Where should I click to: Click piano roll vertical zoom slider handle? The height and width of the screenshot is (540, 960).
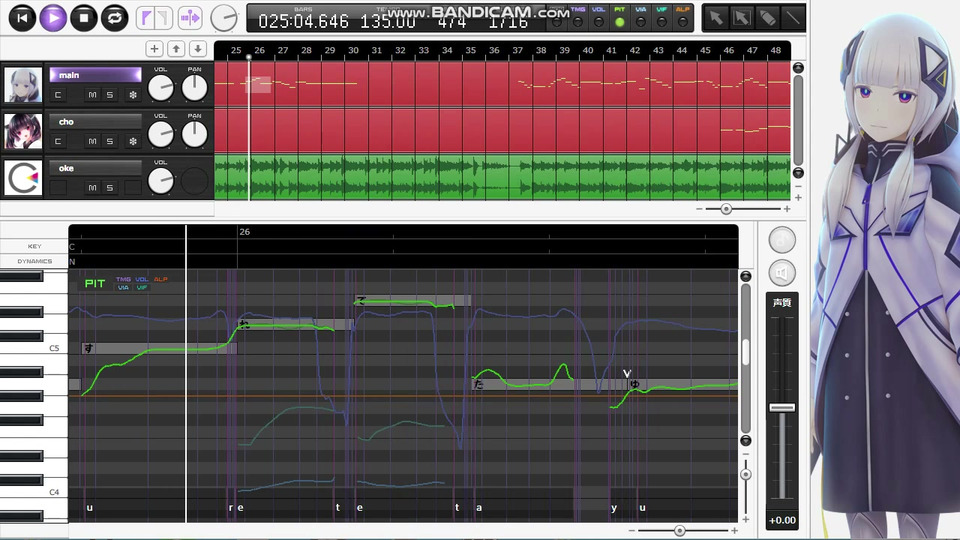pos(746,474)
